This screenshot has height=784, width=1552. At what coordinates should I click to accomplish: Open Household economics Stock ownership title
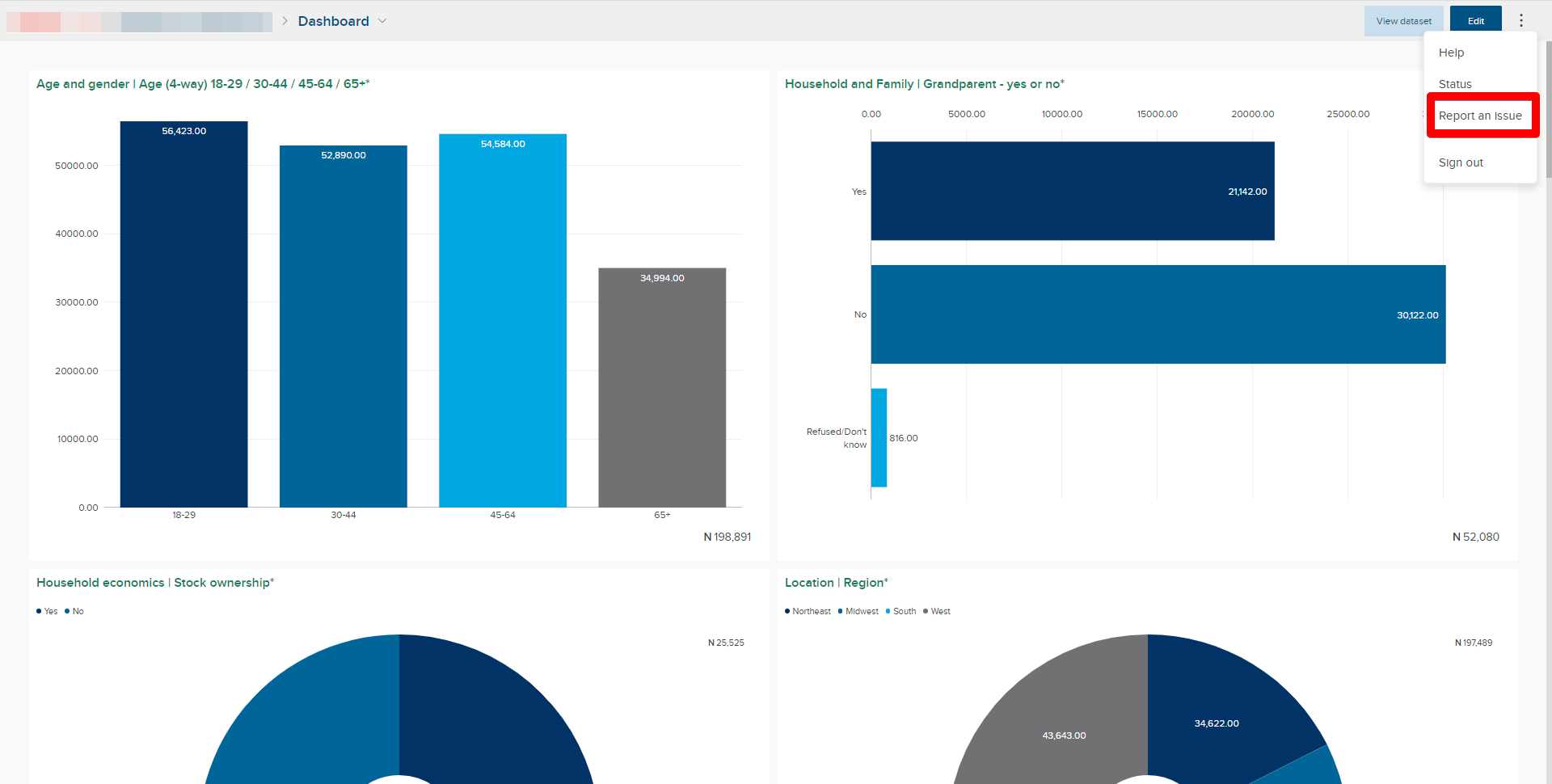[x=155, y=583]
